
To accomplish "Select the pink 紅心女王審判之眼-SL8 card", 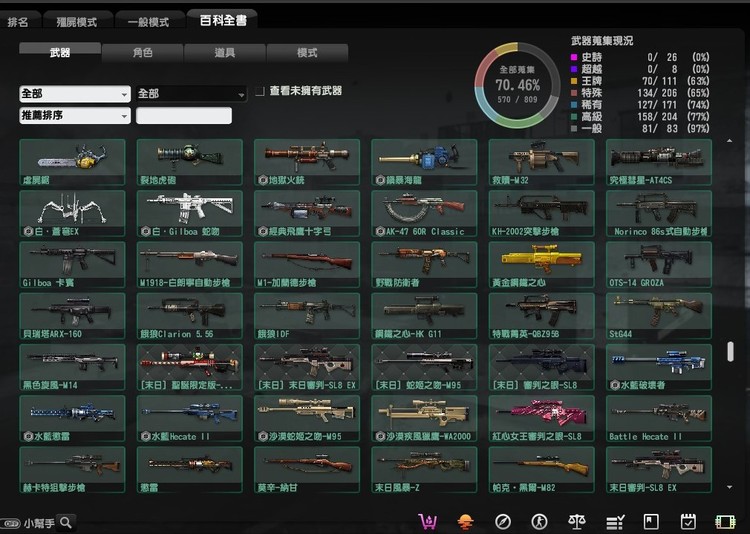I will (x=541, y=418).
